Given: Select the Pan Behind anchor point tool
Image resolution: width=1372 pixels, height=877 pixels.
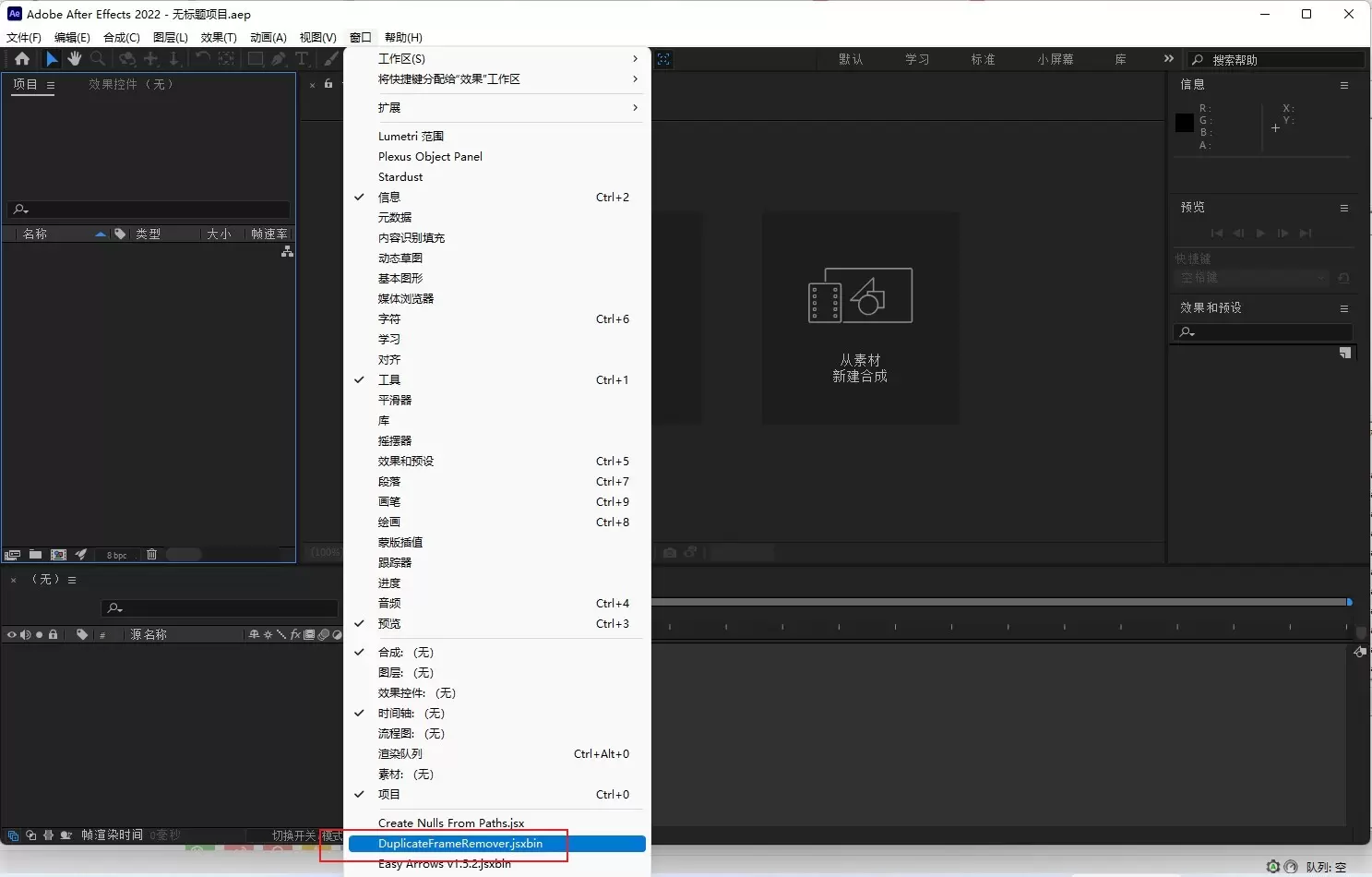Looking at the screenshot, I should pos(226,59).
